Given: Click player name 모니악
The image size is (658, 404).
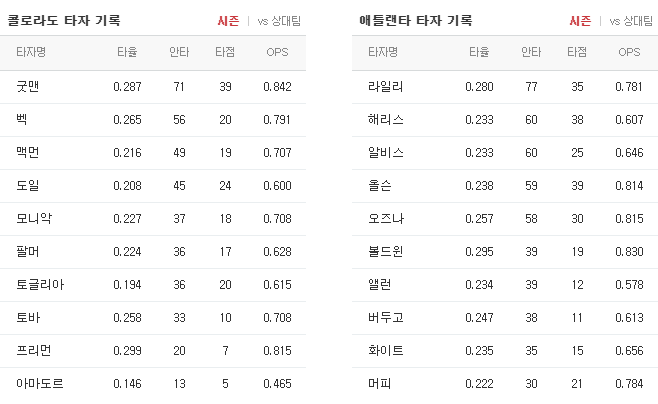Looking at the screenshot, I should click(34, 219).
